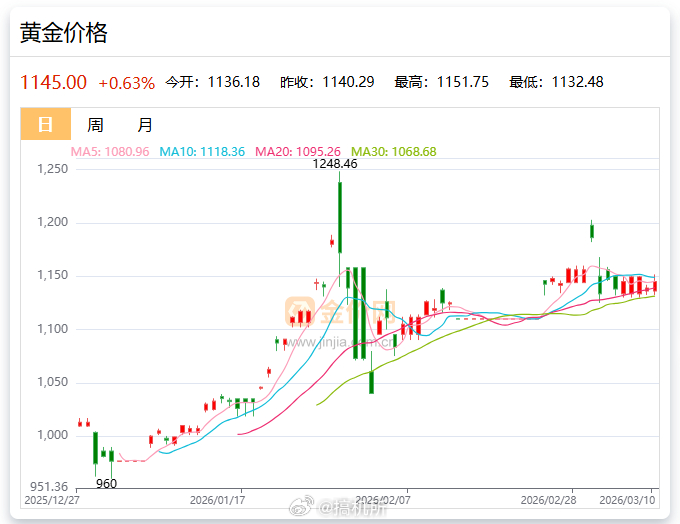Click the current price 1145.00
Viewport: 680px width, 524px height.
click(53, 82)
